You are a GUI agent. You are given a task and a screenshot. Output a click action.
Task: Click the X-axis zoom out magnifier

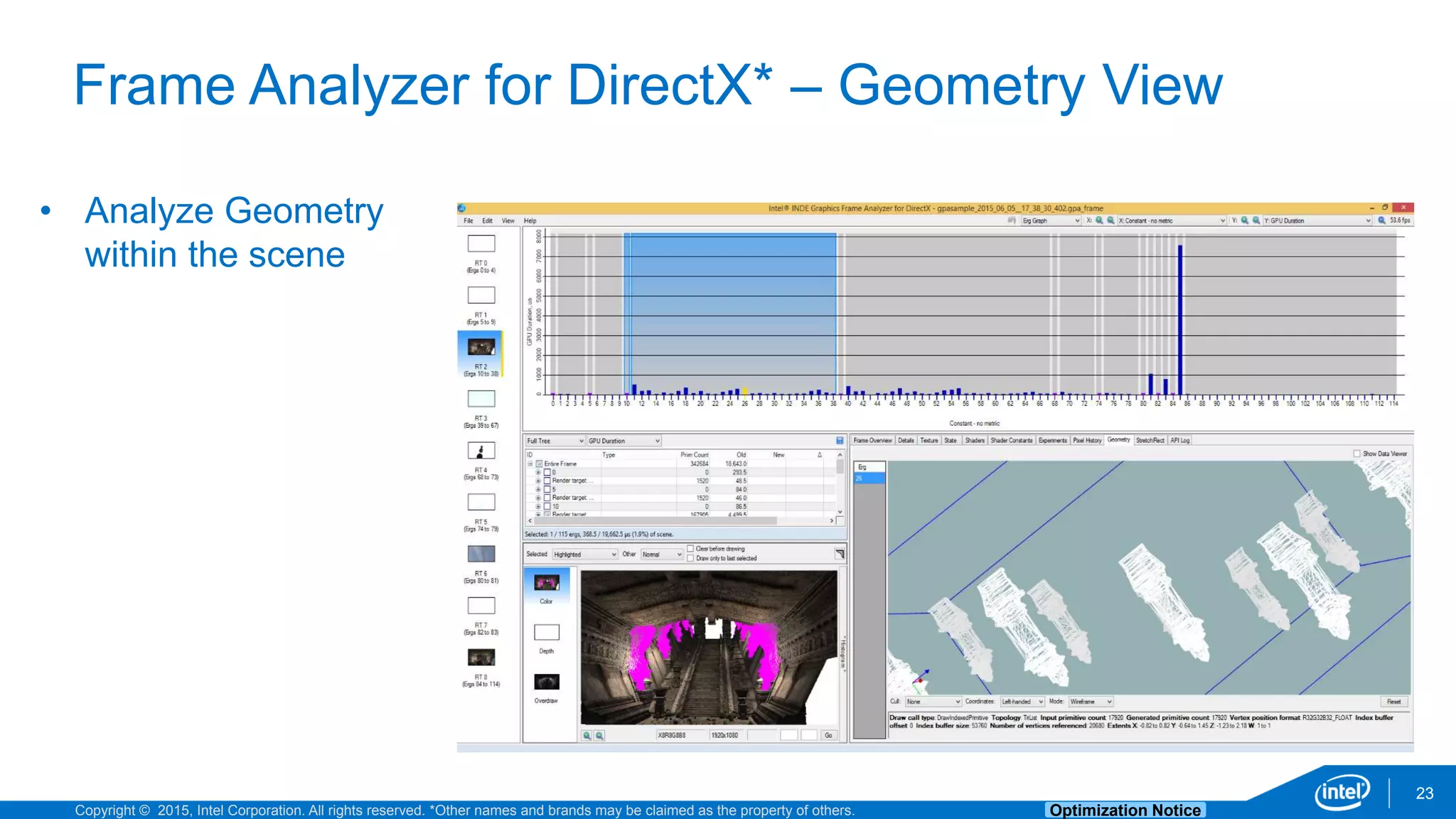(1110, 220)
